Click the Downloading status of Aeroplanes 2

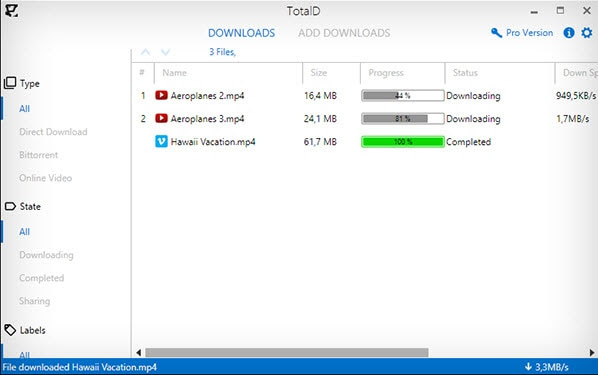pyautogui.click(x=473, y=96)
